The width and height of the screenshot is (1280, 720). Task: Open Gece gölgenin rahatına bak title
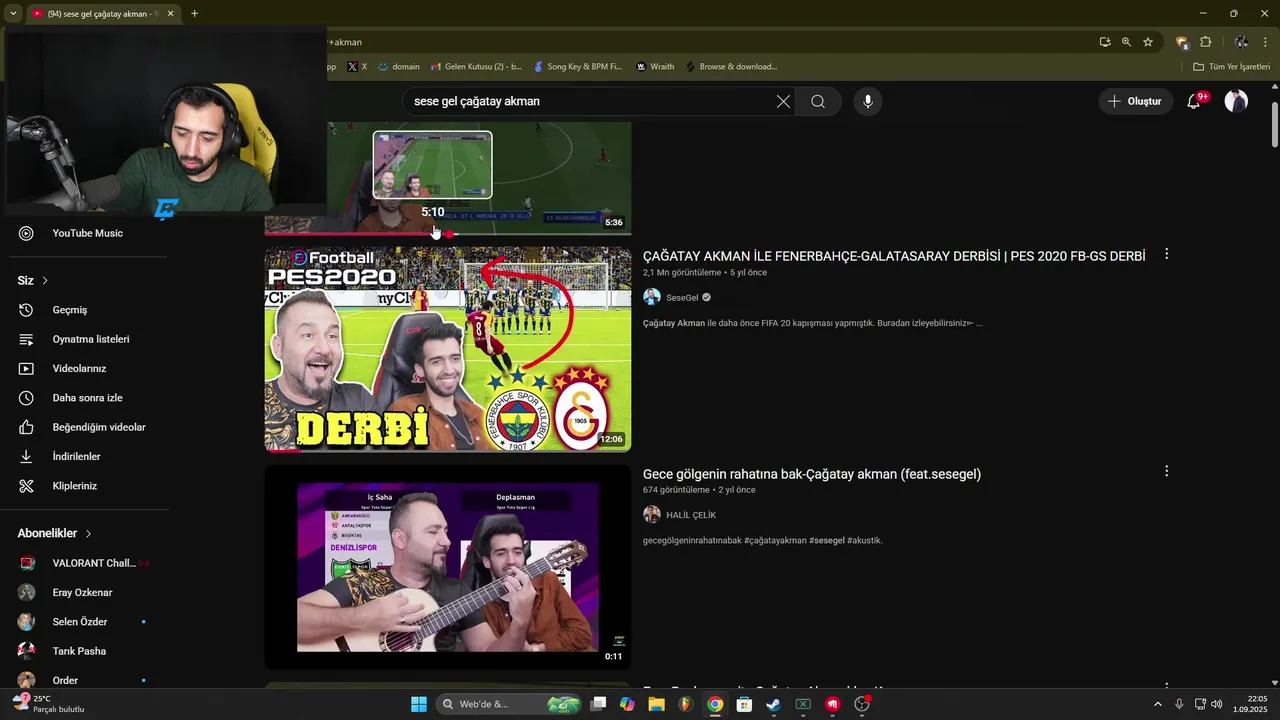tap(812, 474)
